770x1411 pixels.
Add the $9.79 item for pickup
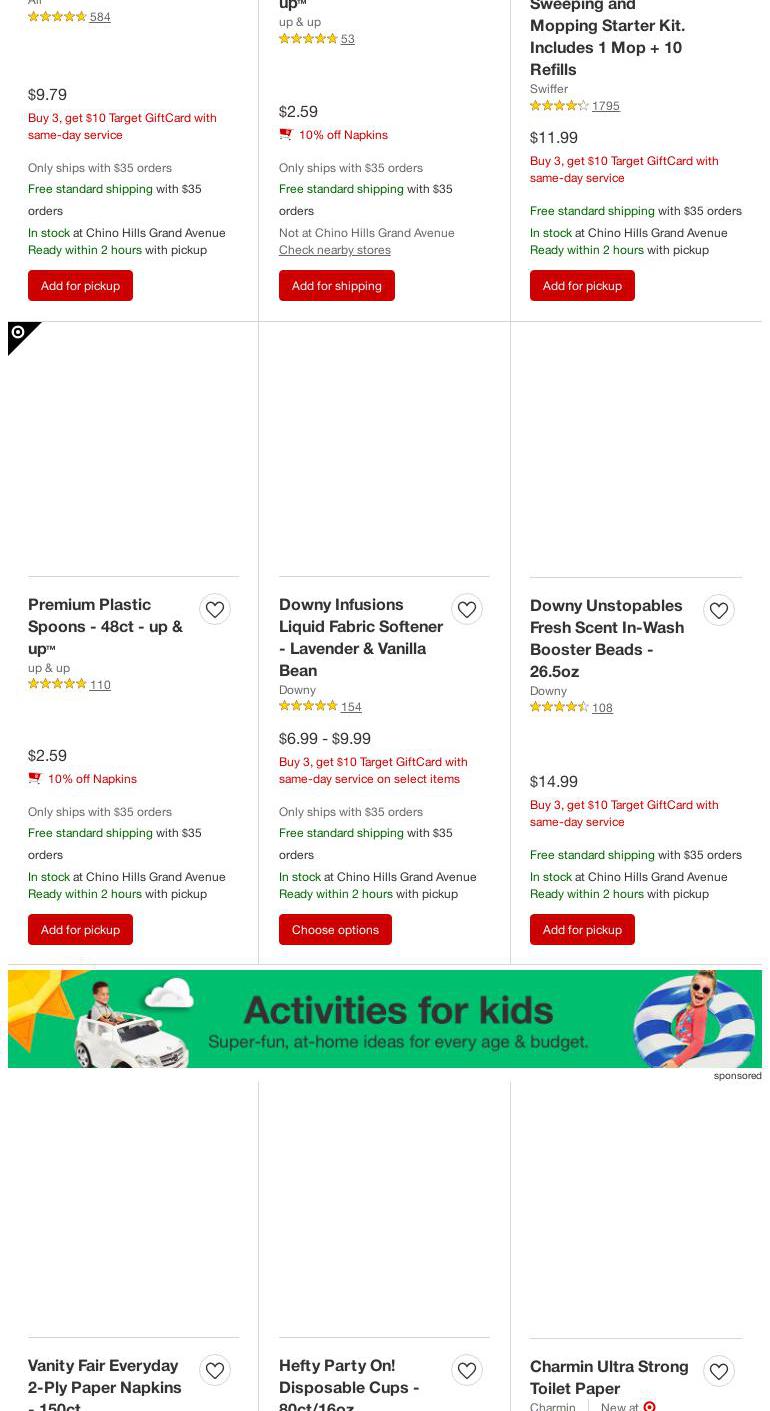80,286
